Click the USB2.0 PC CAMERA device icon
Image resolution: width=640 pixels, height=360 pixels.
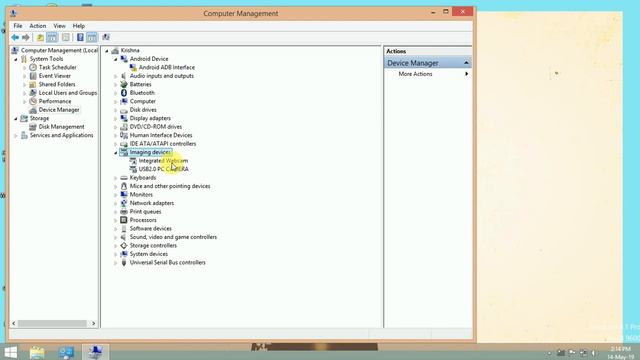click(x=133, y=169)
